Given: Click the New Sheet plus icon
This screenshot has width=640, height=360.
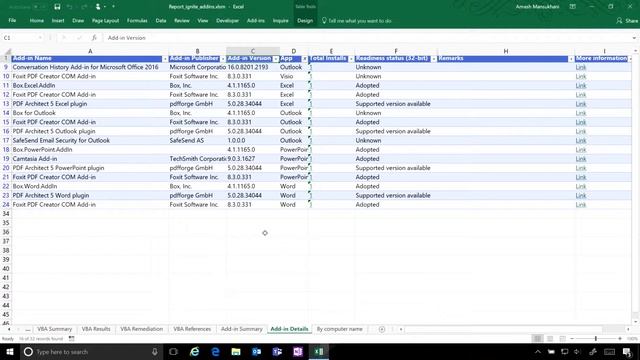Looking at the screenshot, I should coord(382,329).
